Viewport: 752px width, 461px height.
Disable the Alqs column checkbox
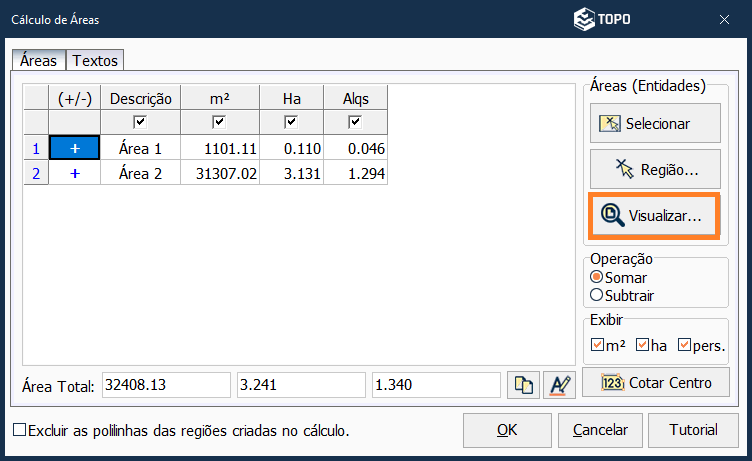click(355, 122)
